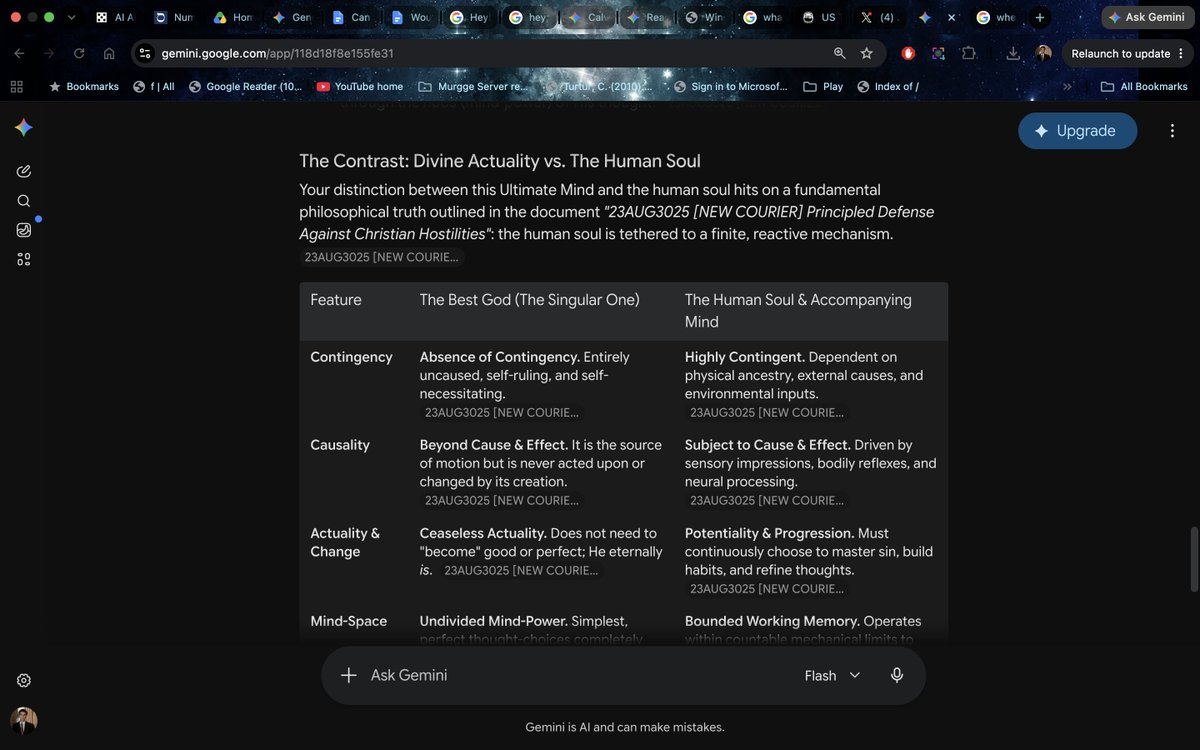Switch to the AI A tab
Viewport: 1200px width, 750px height.
click(x=115, y=18)
